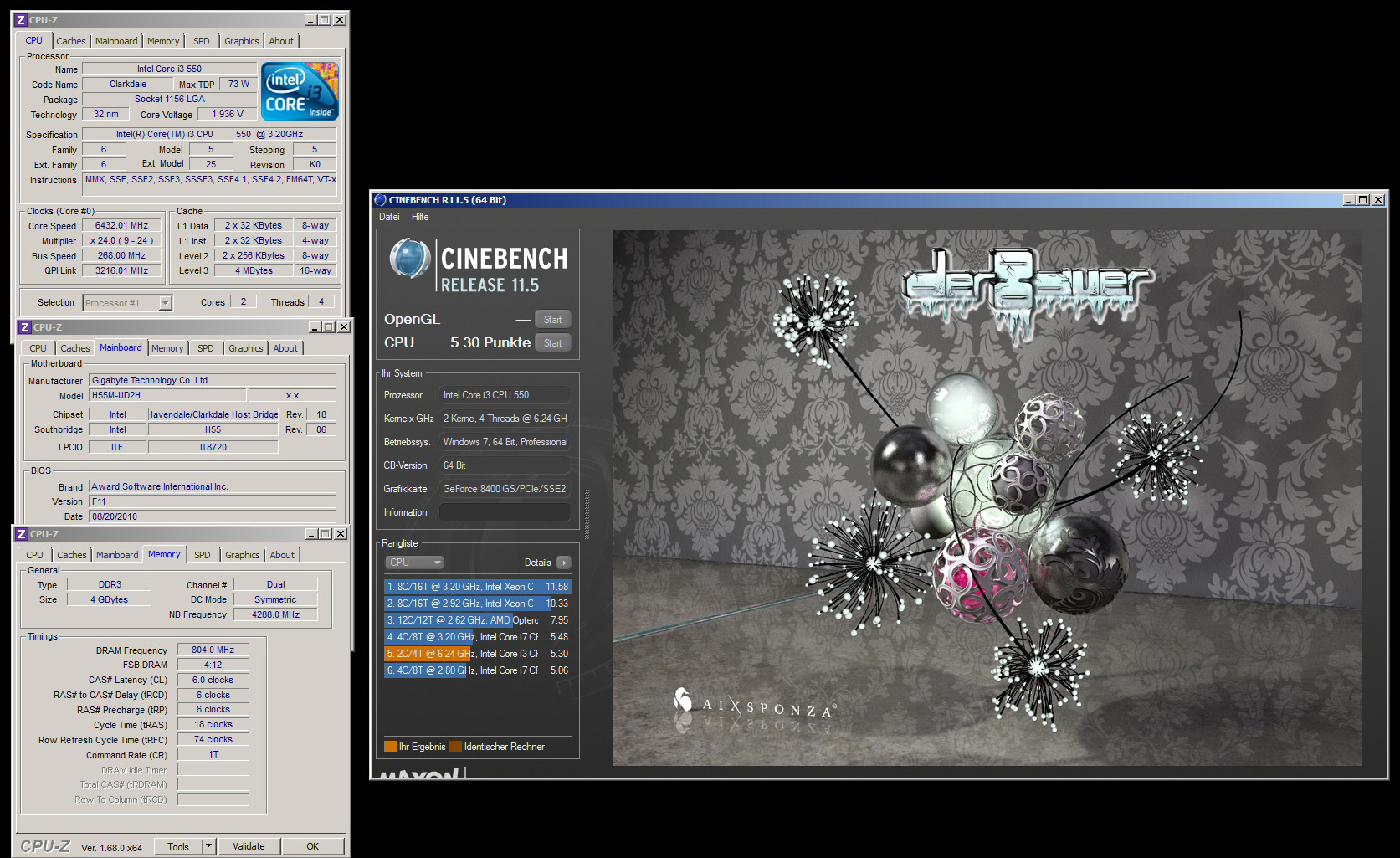Click the Cinebench sphere logo
Image resolution: width=1400 pixels, height=858 pixels.
[x=409, y=258]
